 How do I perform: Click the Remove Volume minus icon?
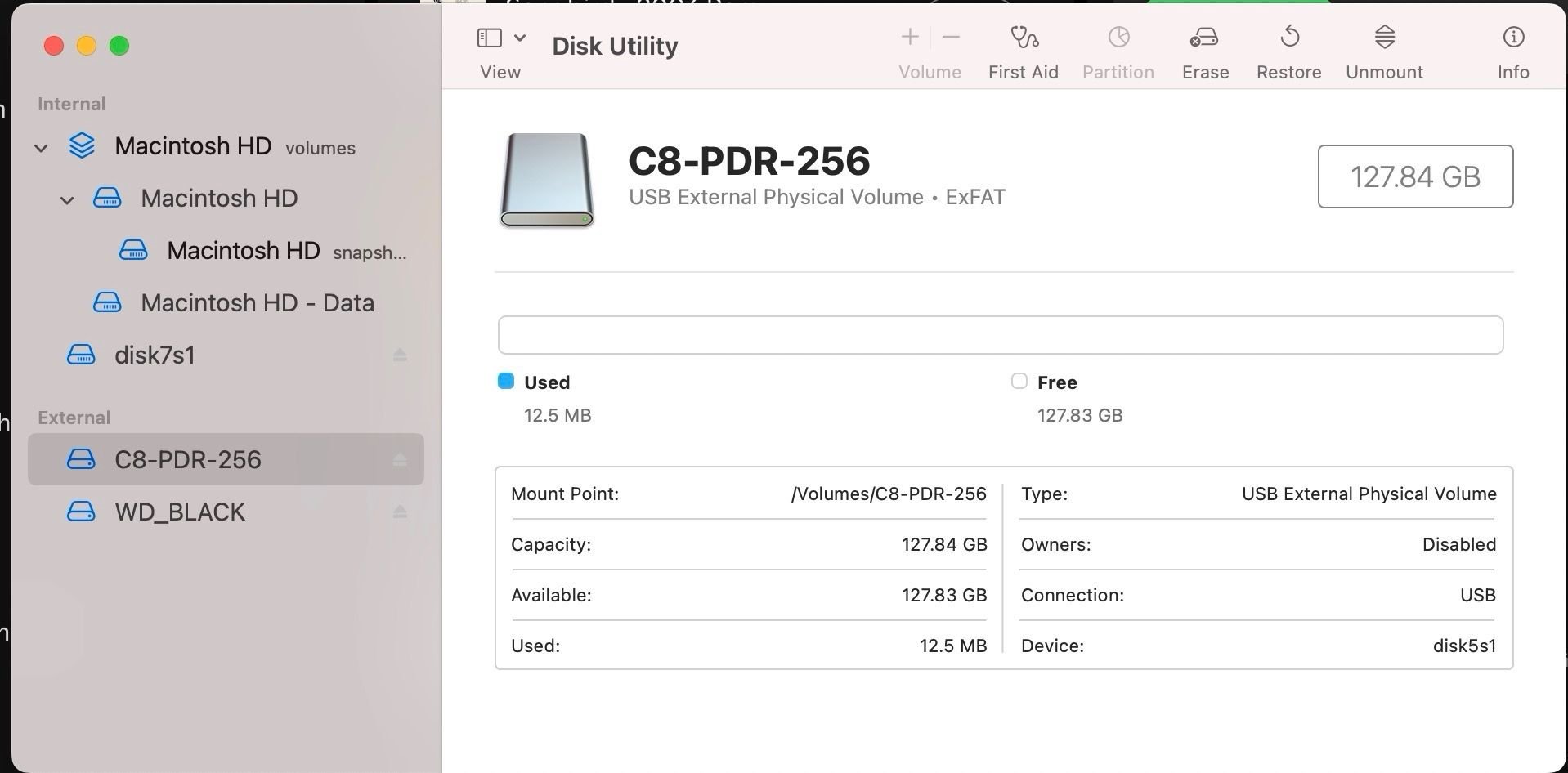(951, 36)
